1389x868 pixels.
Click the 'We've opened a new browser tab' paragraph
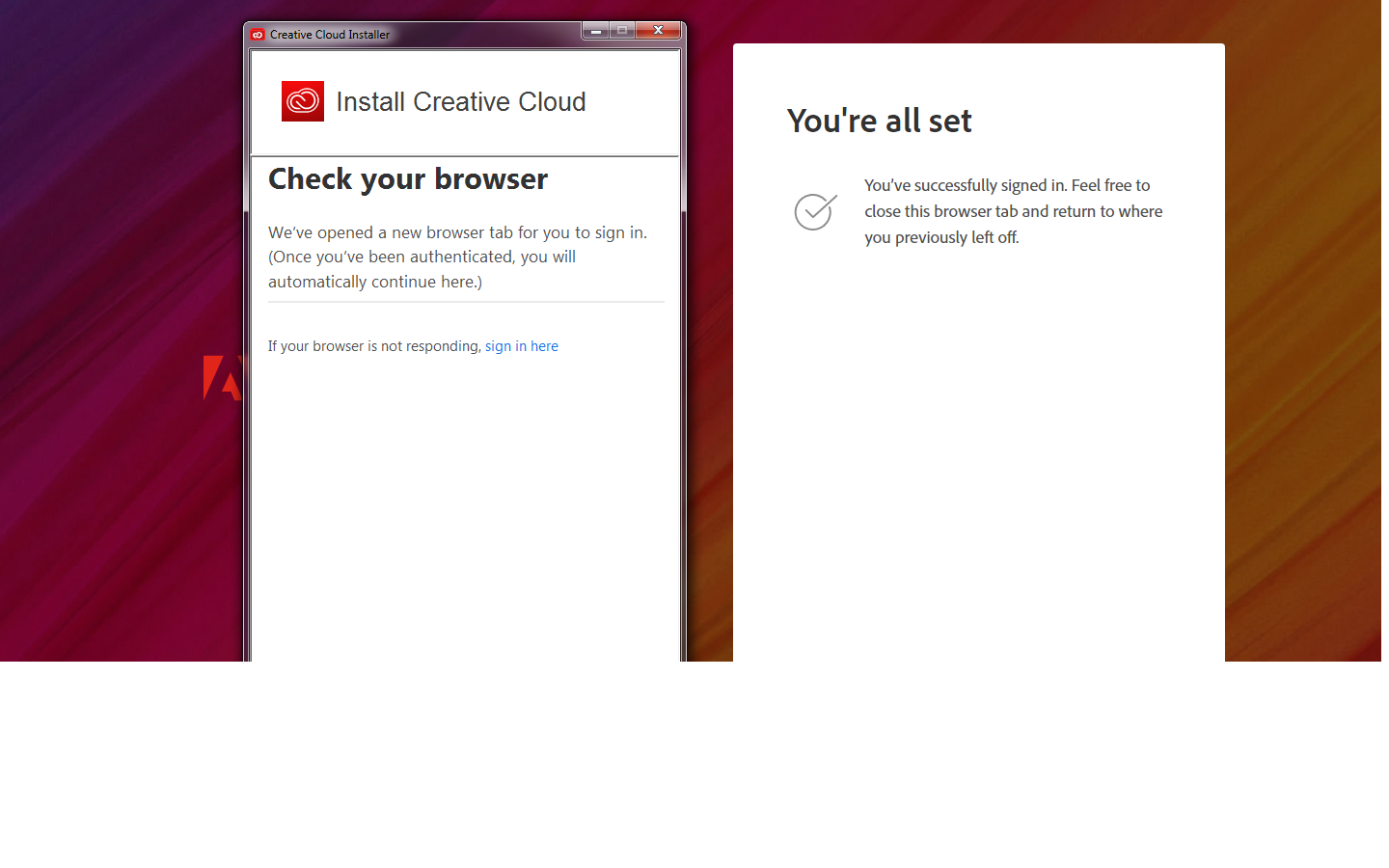[458, 257]
